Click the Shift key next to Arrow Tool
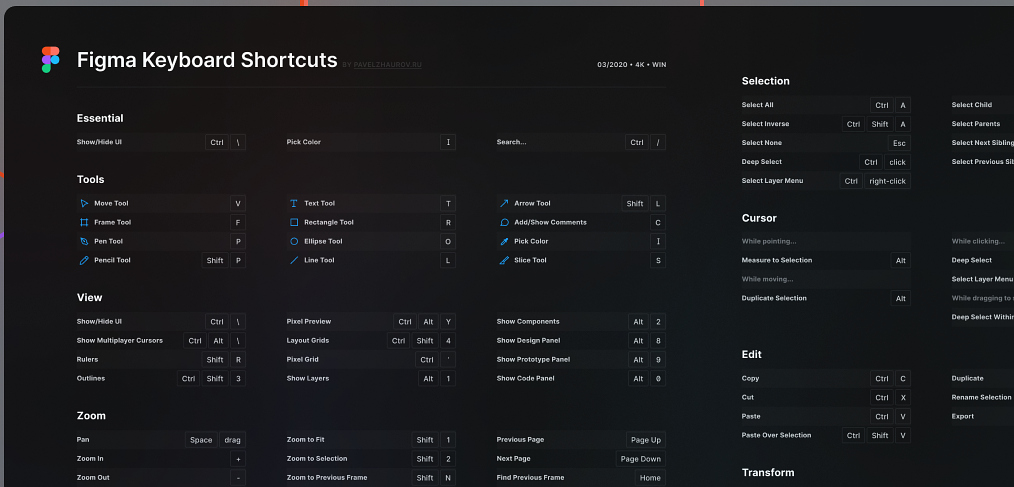 pyautogui.click(x=635, y=204)
